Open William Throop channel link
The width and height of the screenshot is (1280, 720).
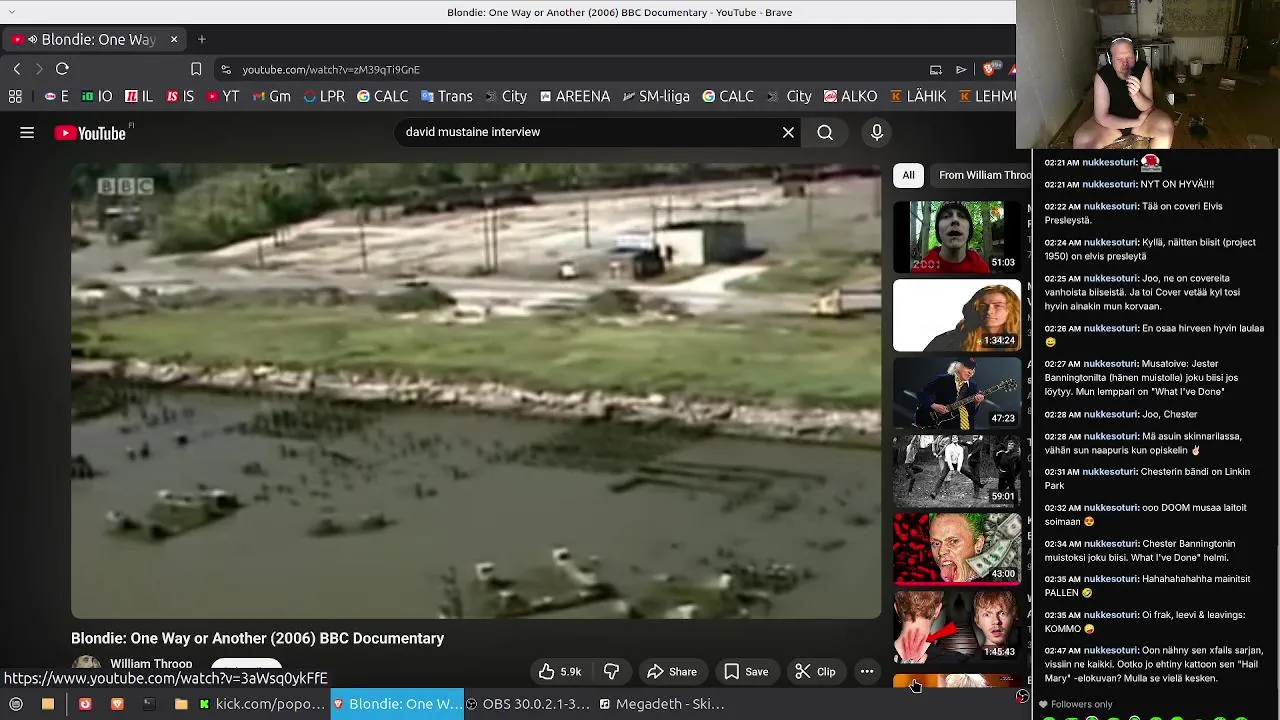(x=151, y=663)
